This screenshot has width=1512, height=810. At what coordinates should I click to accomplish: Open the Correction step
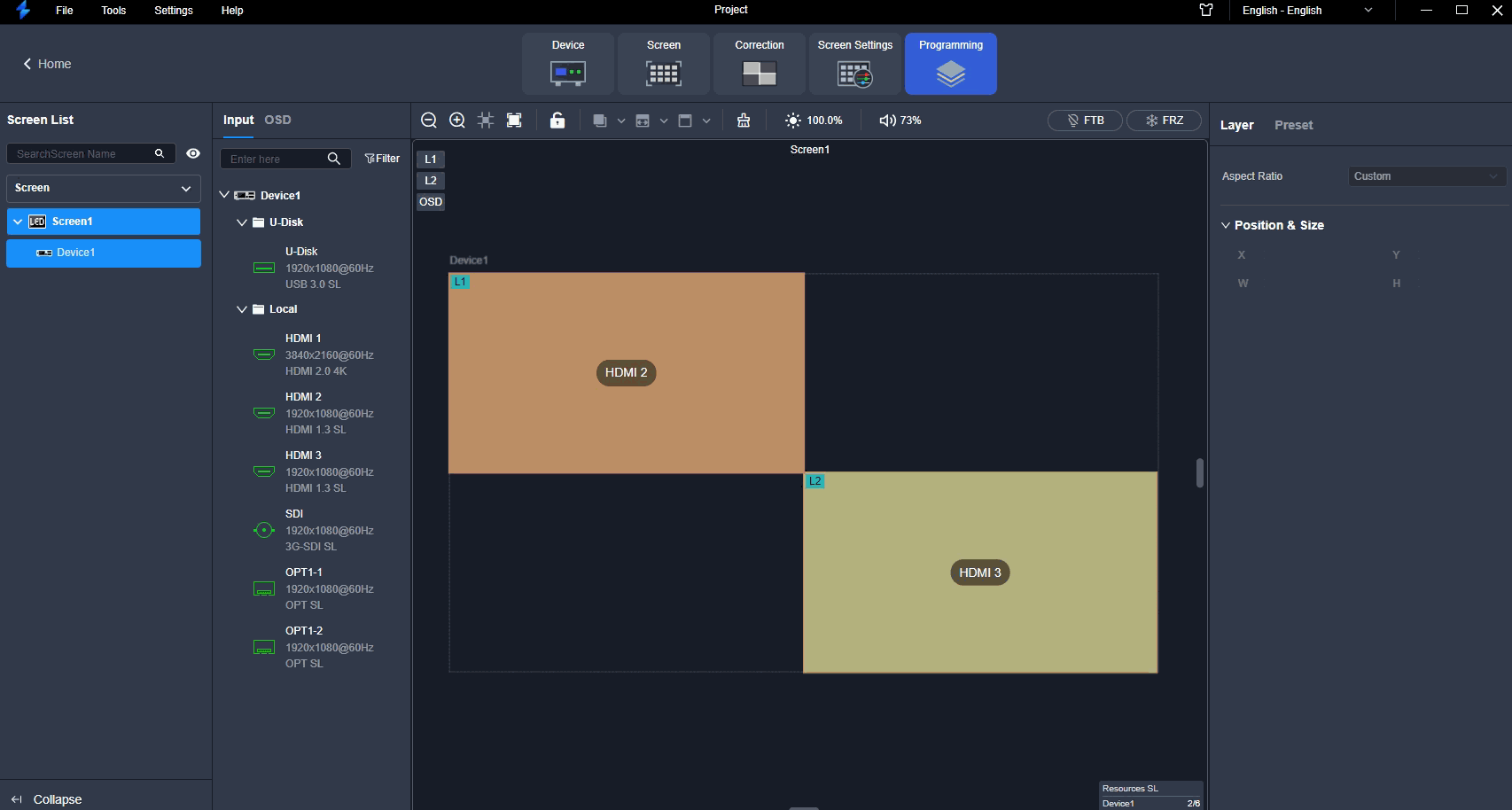point(759,64)
